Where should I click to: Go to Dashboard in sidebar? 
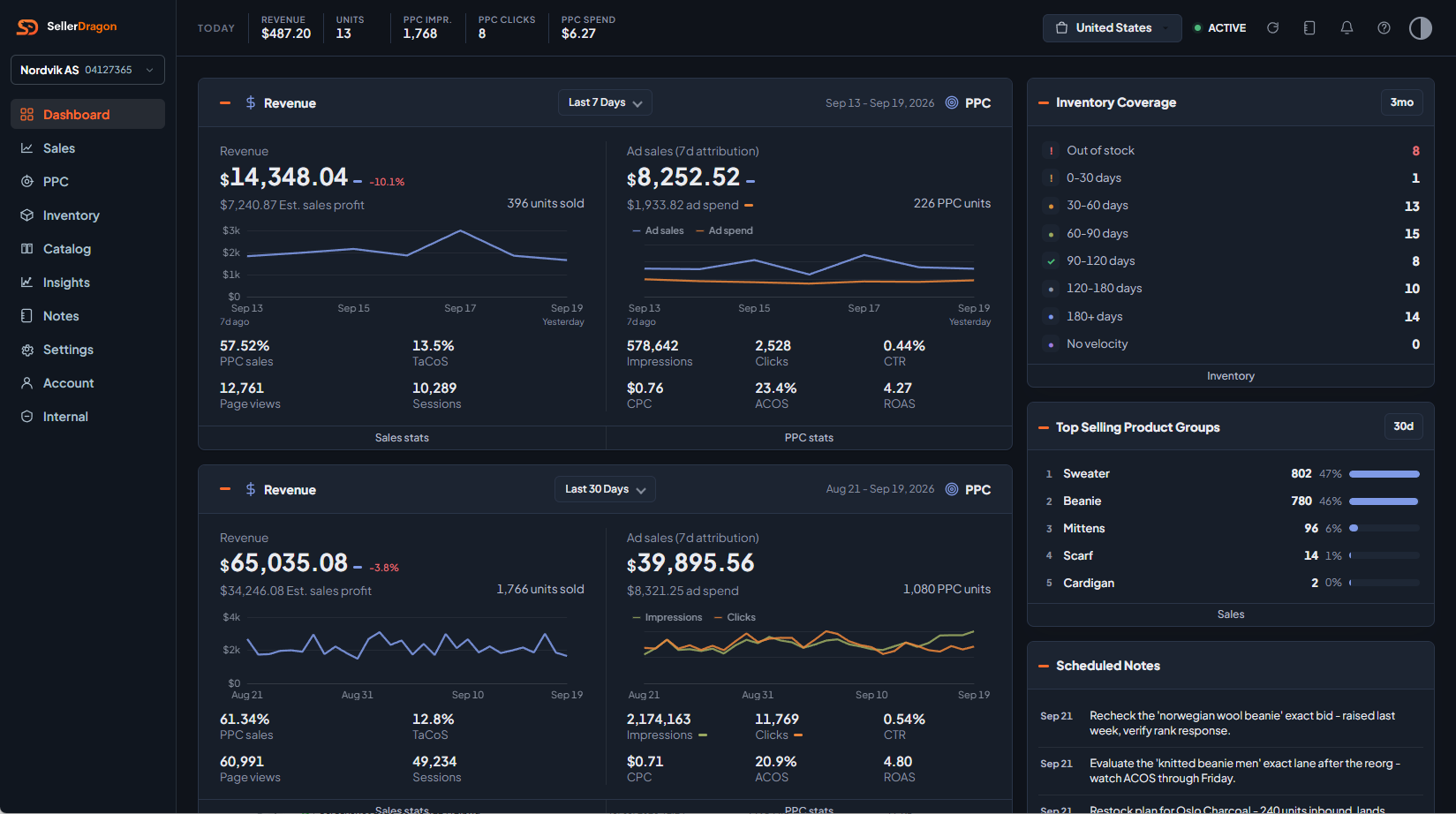[87, 115]
